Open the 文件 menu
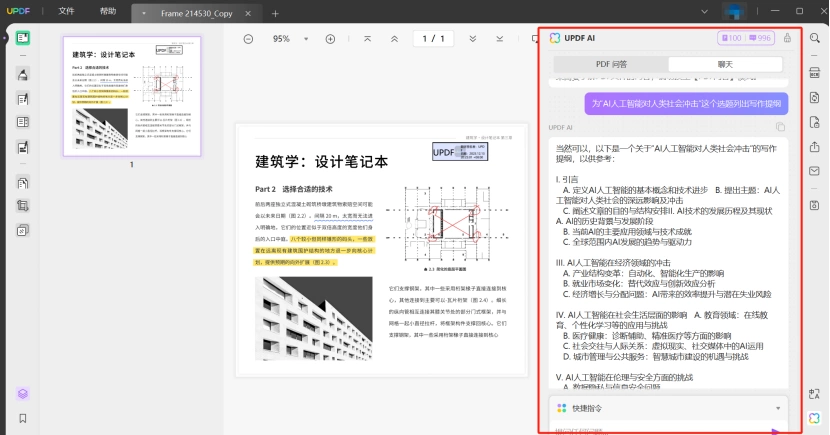The image size is (830, 435). 66,11
